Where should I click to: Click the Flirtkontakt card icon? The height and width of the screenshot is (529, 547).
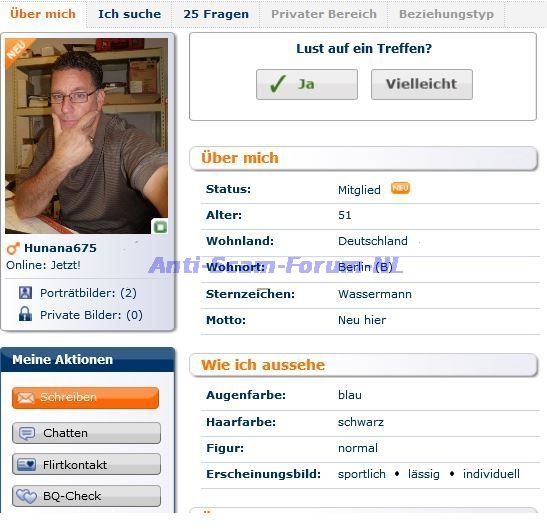[x=27, y=465]
